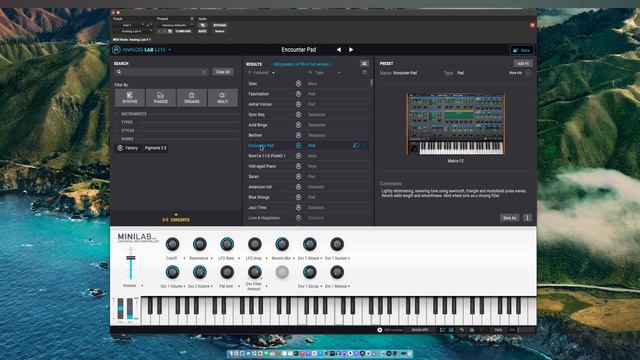Click the Add To button in Preset panel
Viewport: 640px width, 360px height.
click(x=523, y=64)
